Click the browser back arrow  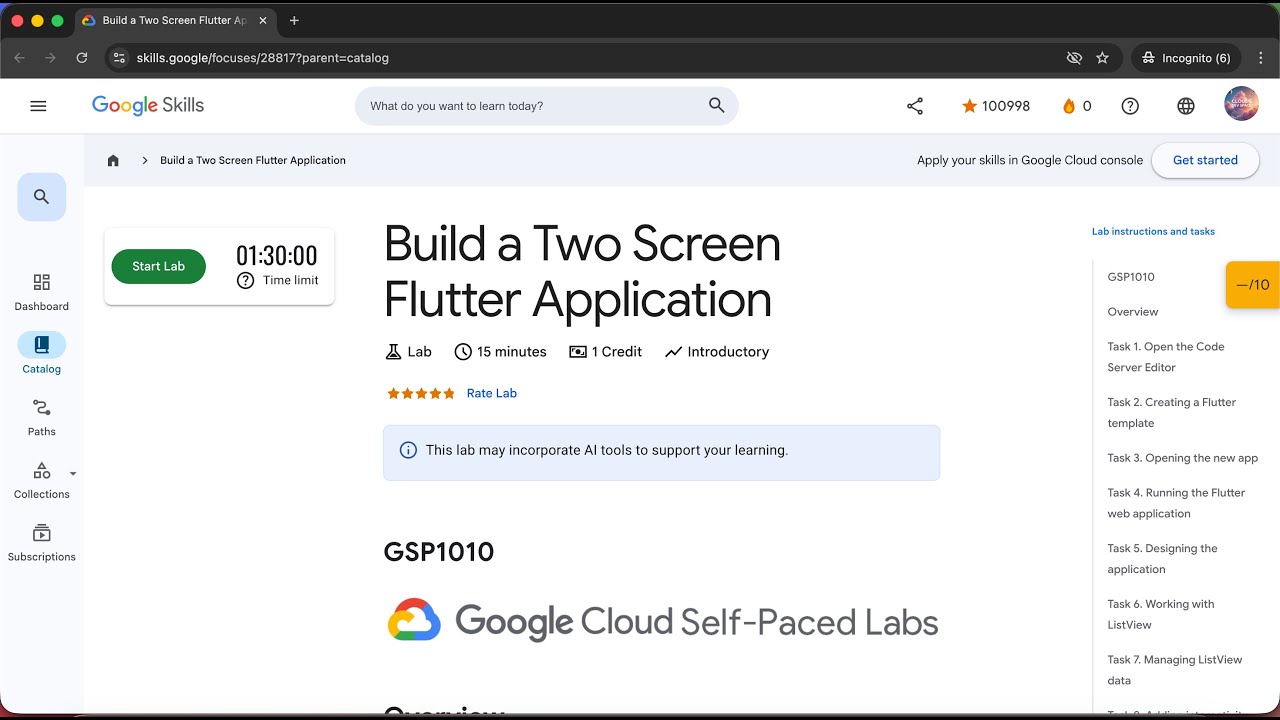19,58
